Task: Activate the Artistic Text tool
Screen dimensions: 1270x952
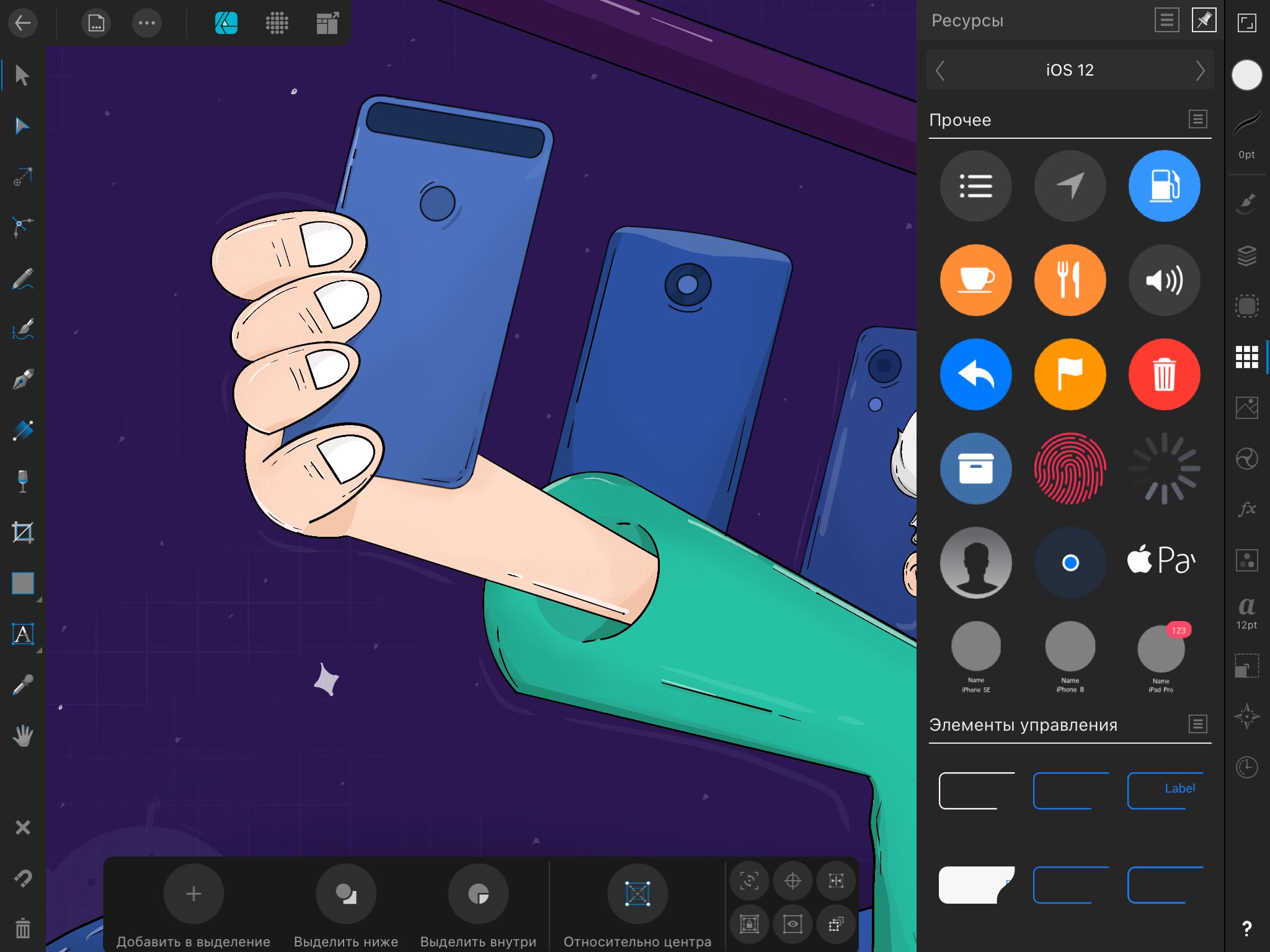Action: coord(22,634)
